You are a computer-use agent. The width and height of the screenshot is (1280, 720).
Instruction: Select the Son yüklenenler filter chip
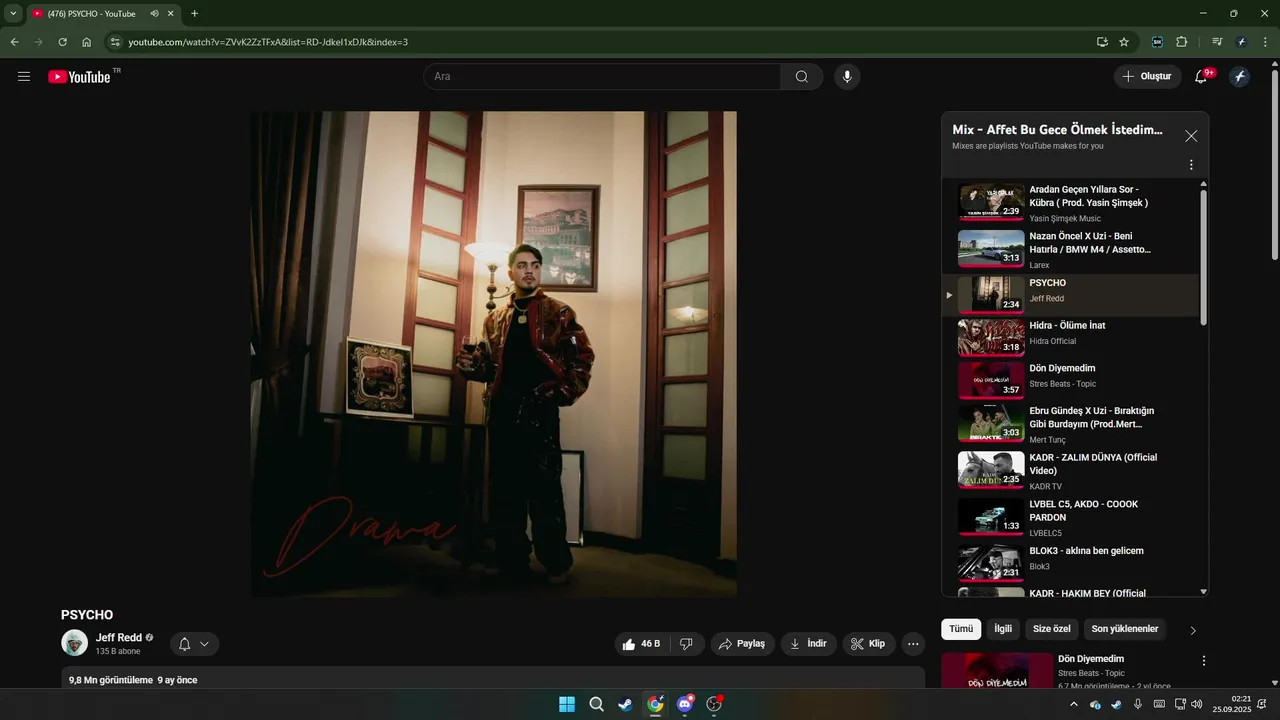[x=1125, y=629]
